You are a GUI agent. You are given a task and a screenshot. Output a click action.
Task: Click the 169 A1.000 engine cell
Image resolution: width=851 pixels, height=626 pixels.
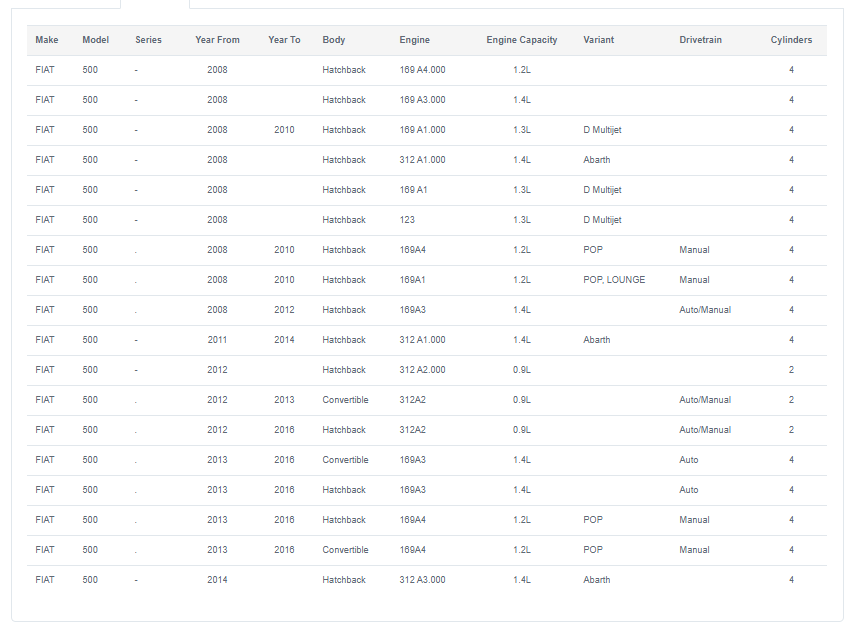point(422,130)
